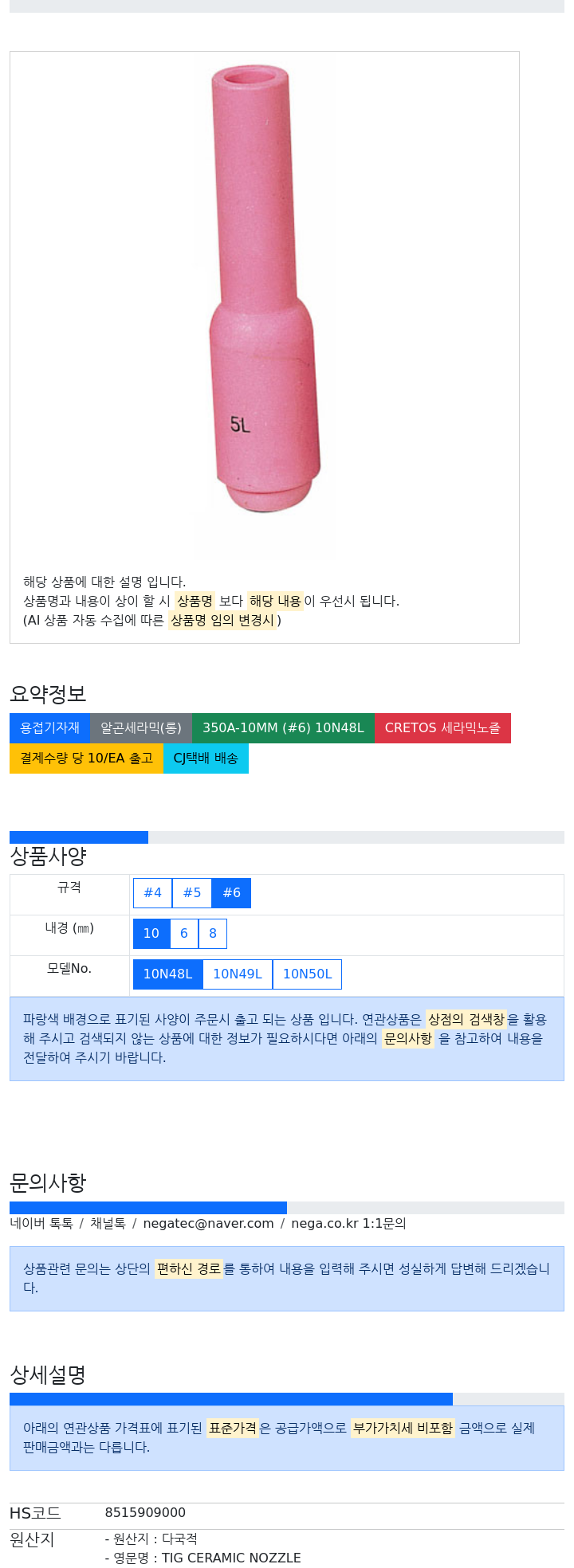The image size is (574, 1568).
Task: Select inner diameter 10
Action: (x=151, y=933)
